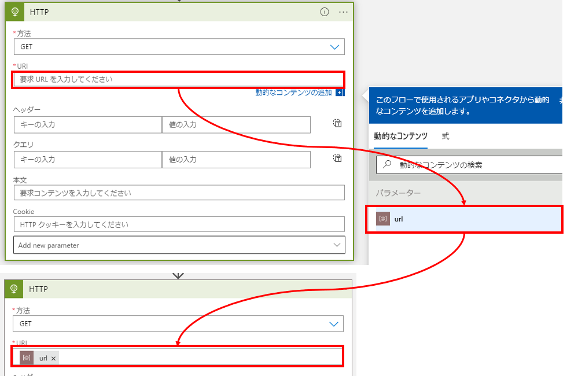Click the 動的なコンテンツの検索 search box
This screenshot has width=568, height=376.
470,165
